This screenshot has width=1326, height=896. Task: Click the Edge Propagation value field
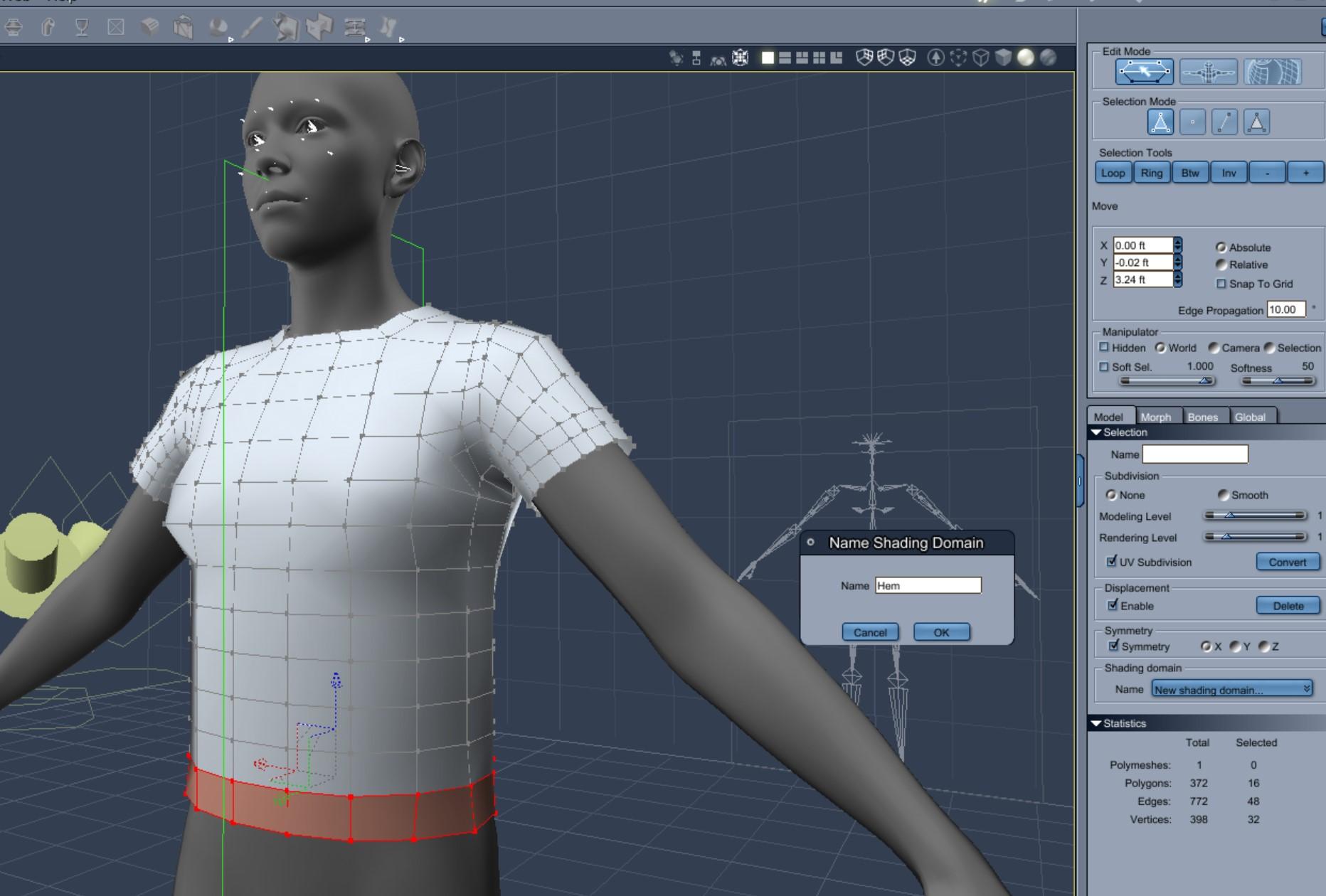1286,309
